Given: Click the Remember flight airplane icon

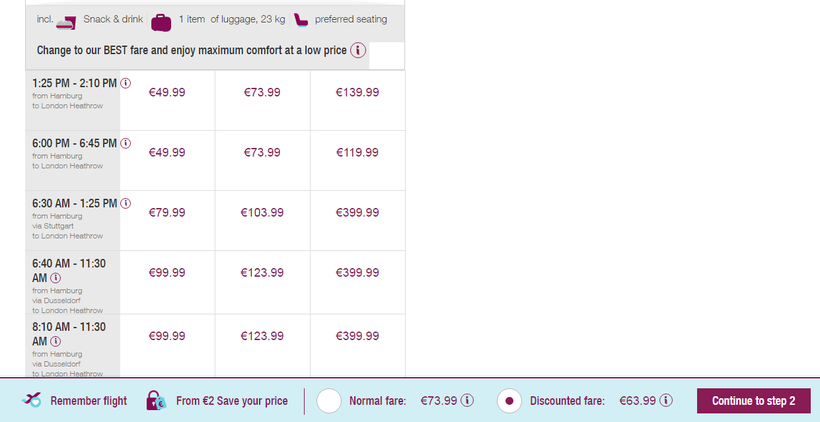Looking at the screenshot, I should (x=33, y=401).
